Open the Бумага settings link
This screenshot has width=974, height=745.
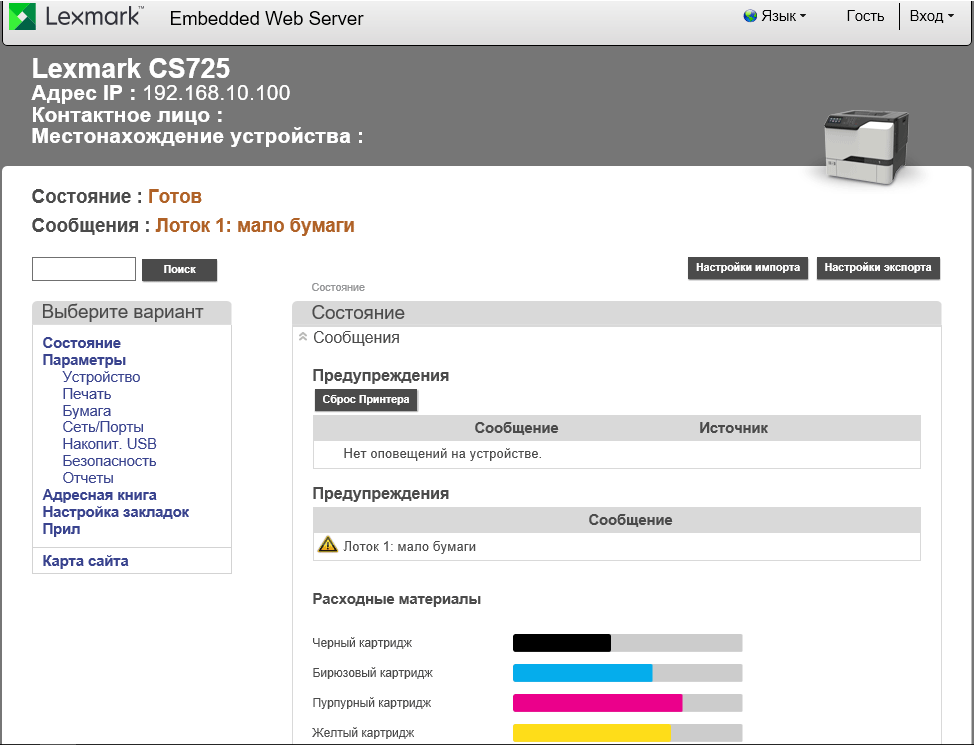tap(87, 411)
